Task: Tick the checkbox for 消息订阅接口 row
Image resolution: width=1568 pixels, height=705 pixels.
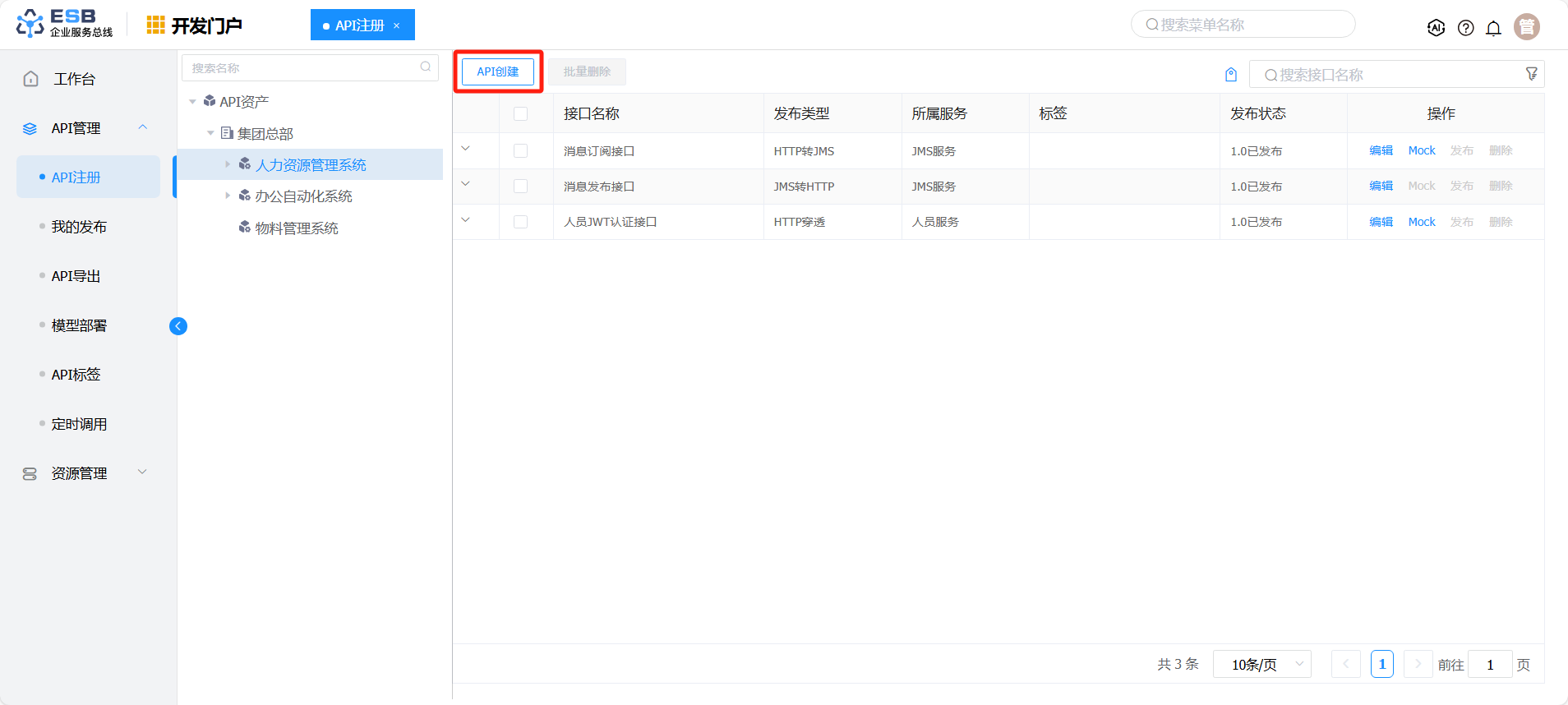Action: [x=520, y=151]
